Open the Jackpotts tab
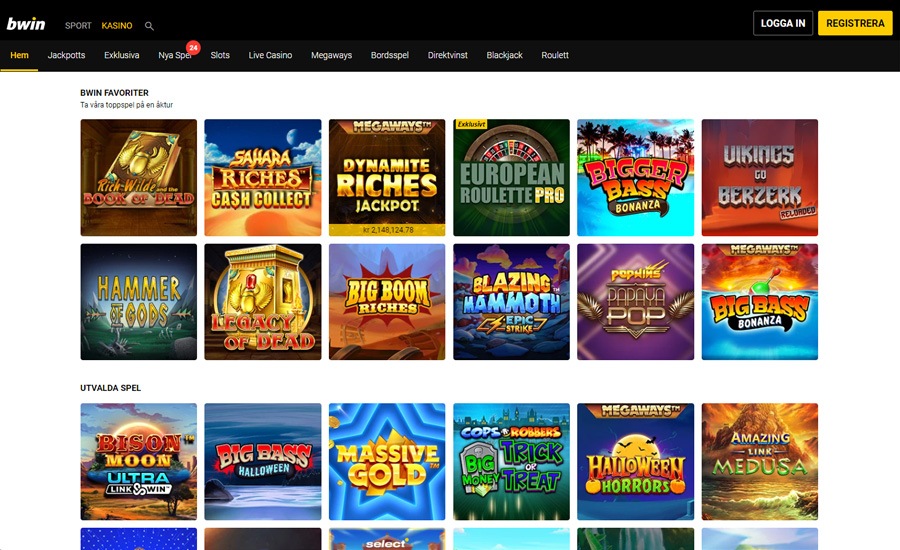Screen dimensions: 900x550 point(66,55)
